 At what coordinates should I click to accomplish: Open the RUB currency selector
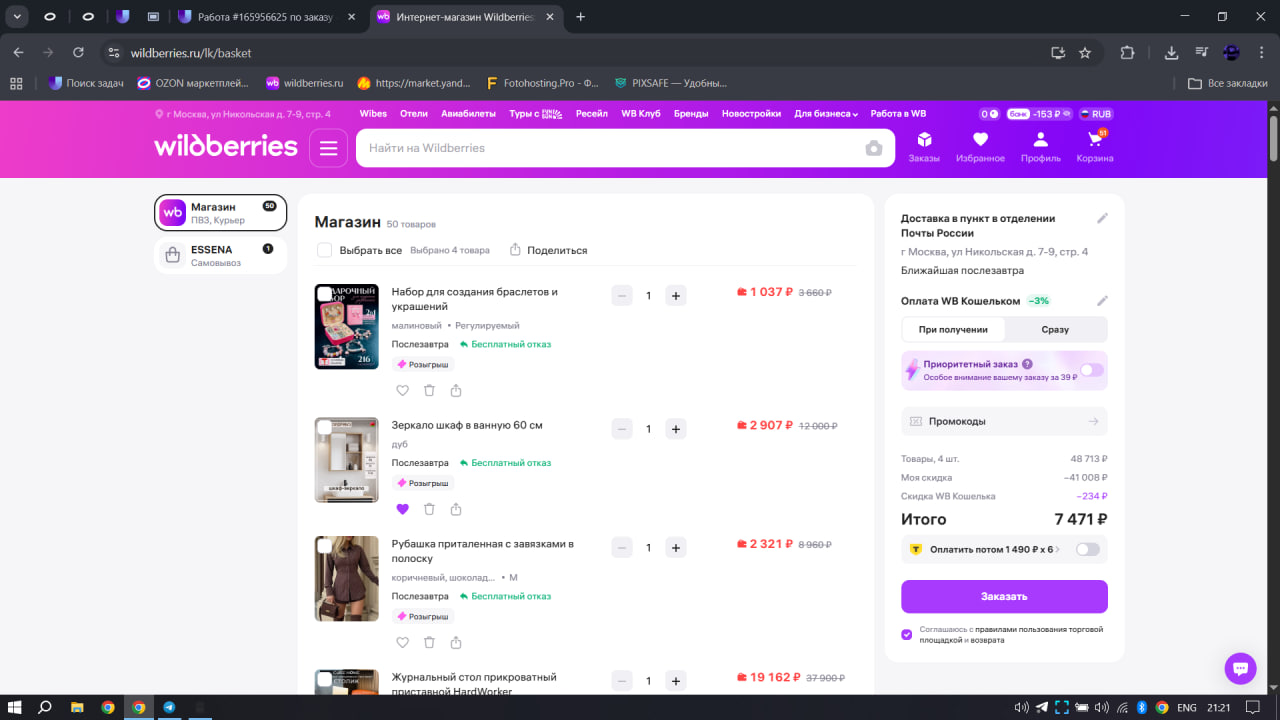point(1095,114)
